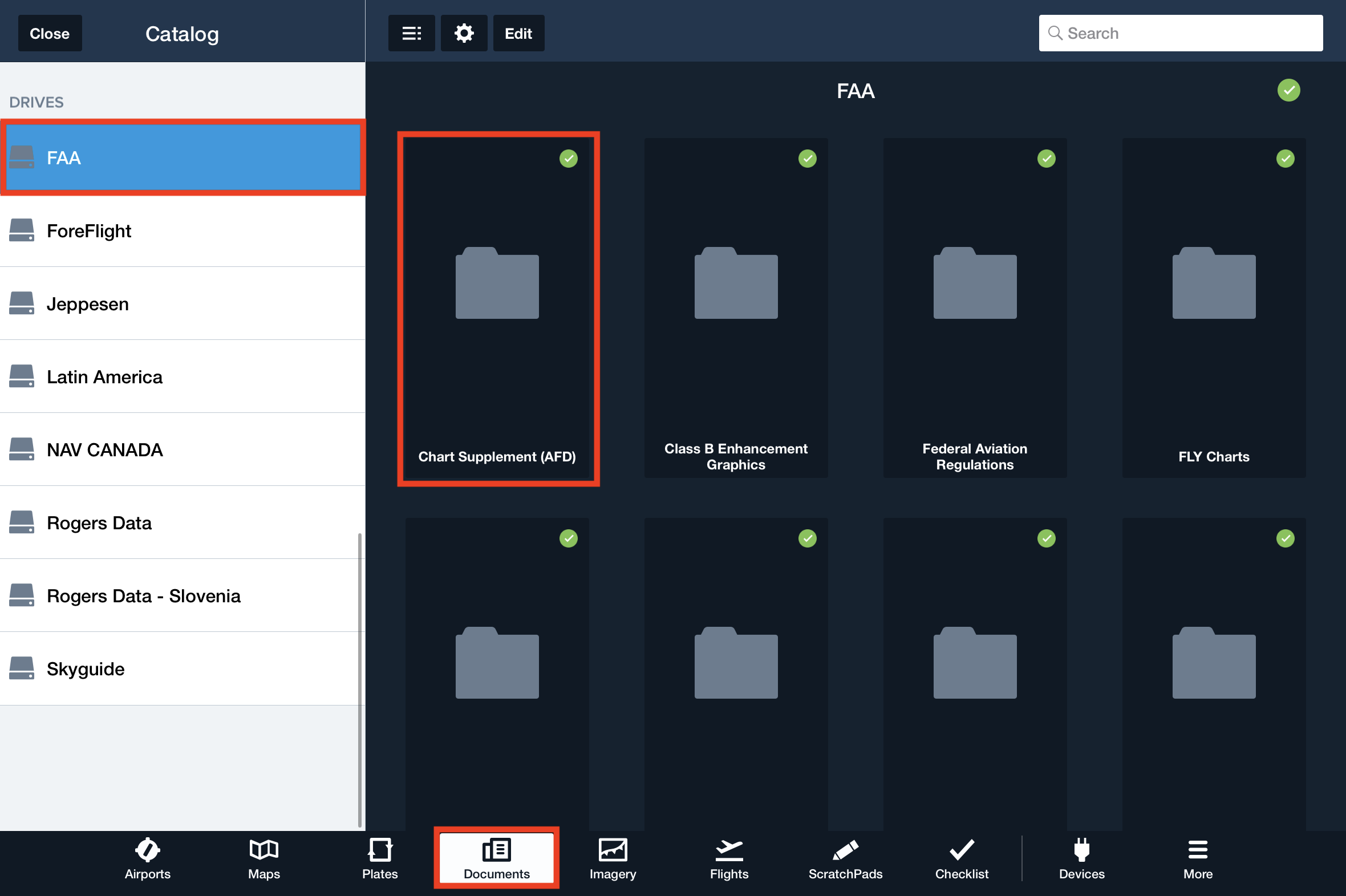Select the Latin America drive
The width and height of the screenshot is (1346, 896).
[x=183, y=376]
